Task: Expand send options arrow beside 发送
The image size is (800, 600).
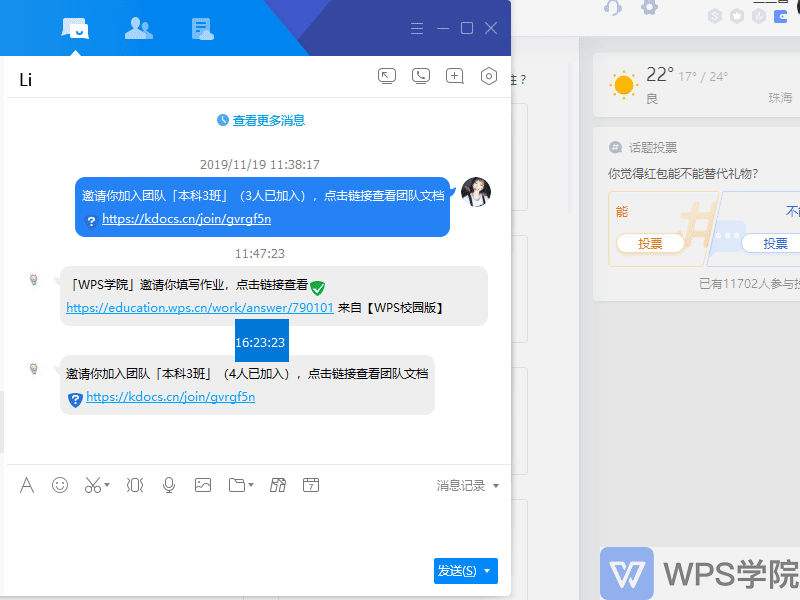Action: (488, 571)
